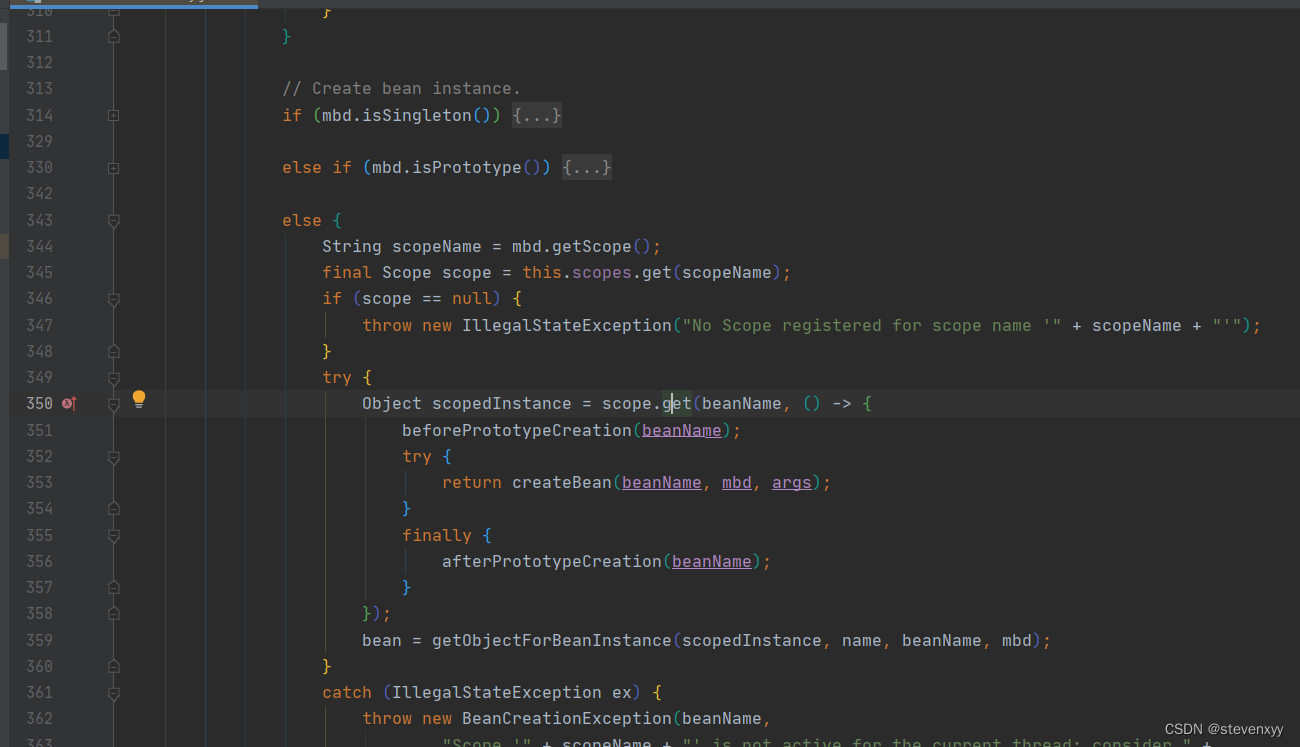Image resolution: width=1300 pixels, height=747 pixels.
Task: Click line number 347 in the gutter
Action: (39, 325)
